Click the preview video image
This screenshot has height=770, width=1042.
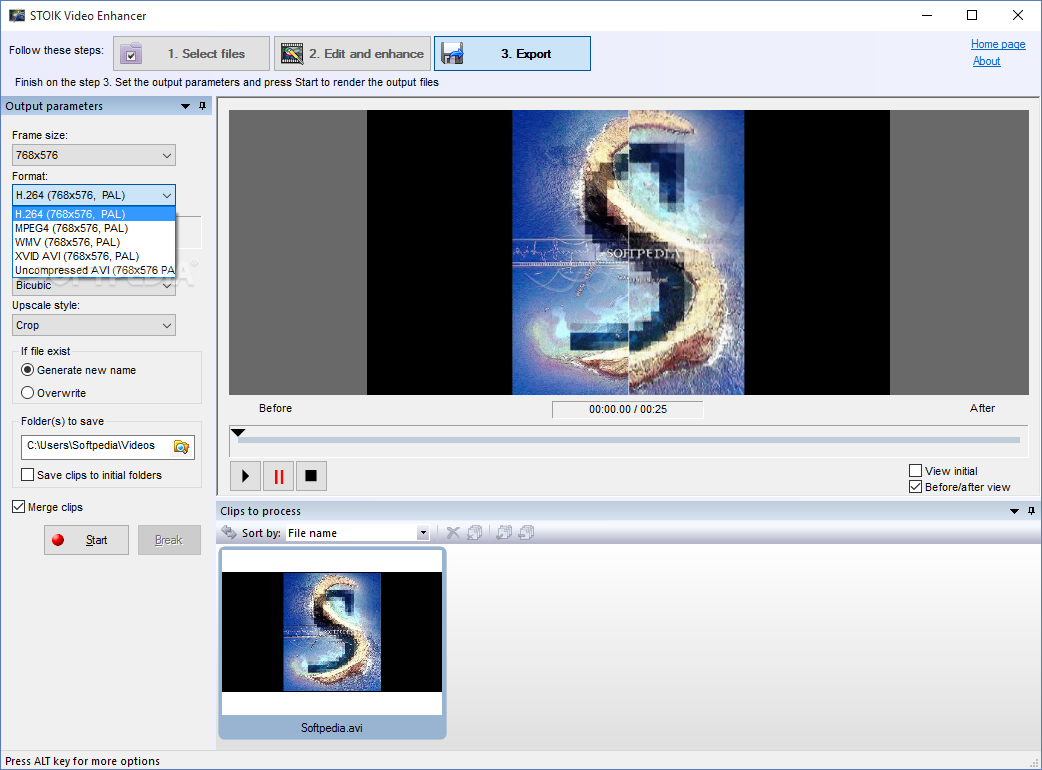point(628,252)
